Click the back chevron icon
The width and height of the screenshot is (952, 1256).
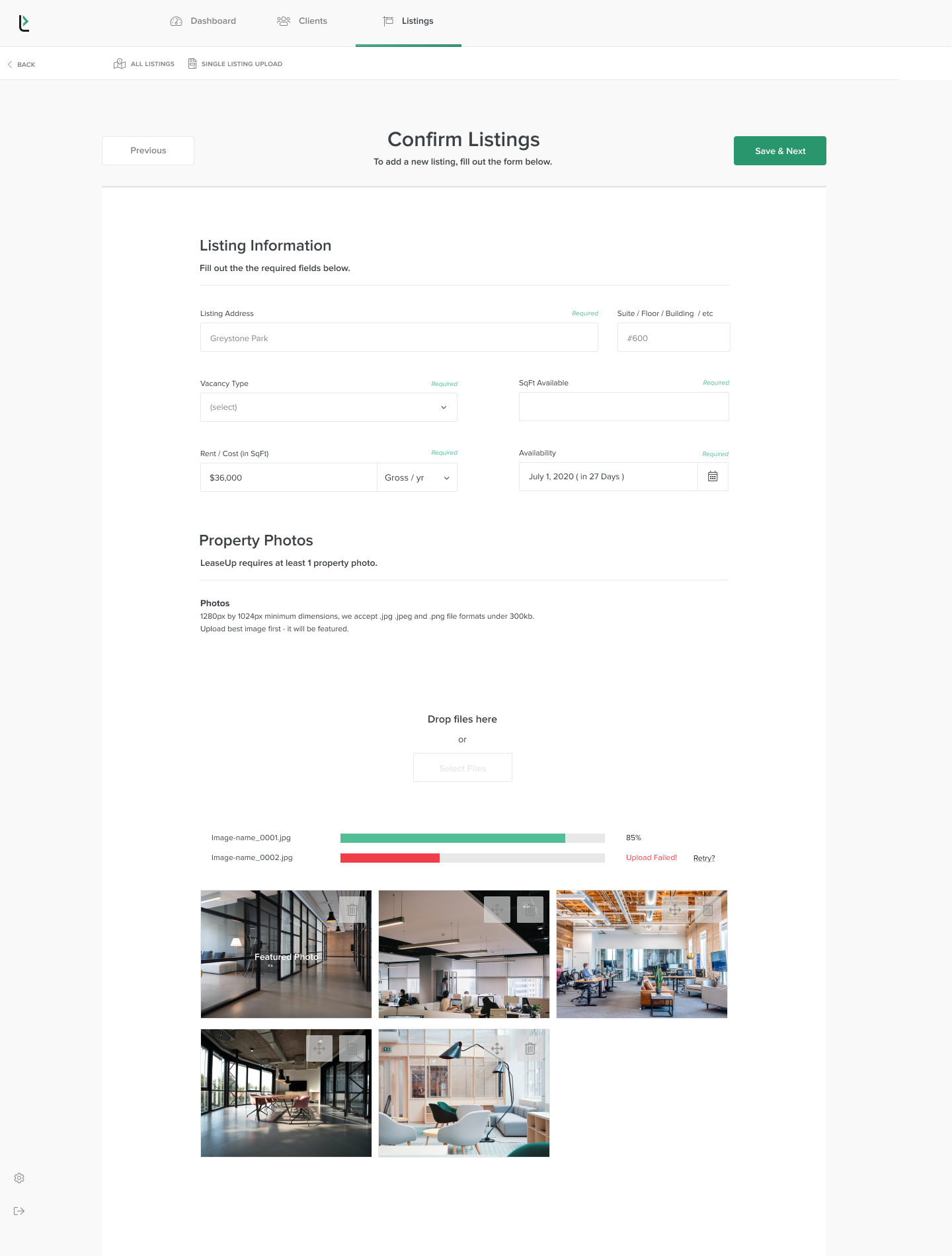click(10, 65)
